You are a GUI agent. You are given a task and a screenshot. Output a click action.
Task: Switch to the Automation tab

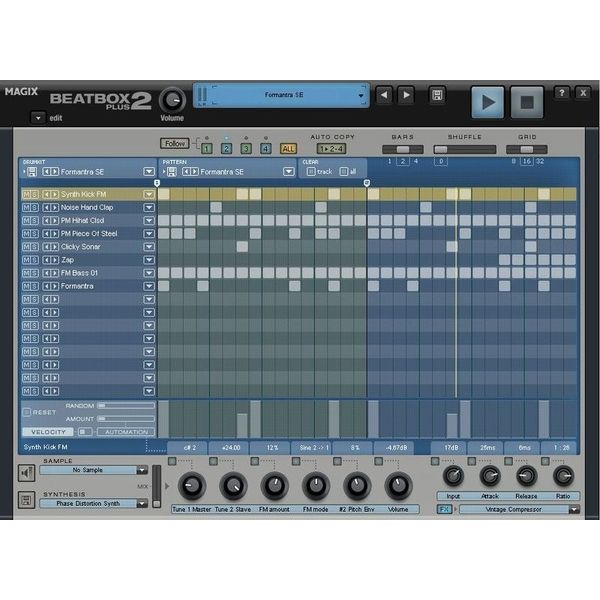click(x=127, y=431)
